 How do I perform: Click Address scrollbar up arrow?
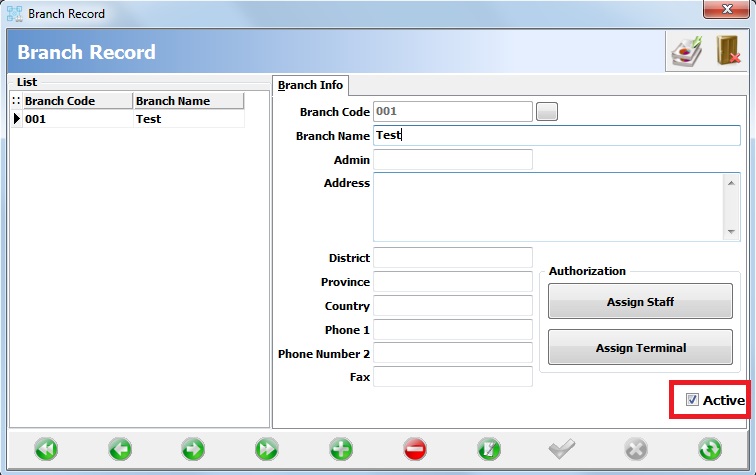tap(731, 183)
